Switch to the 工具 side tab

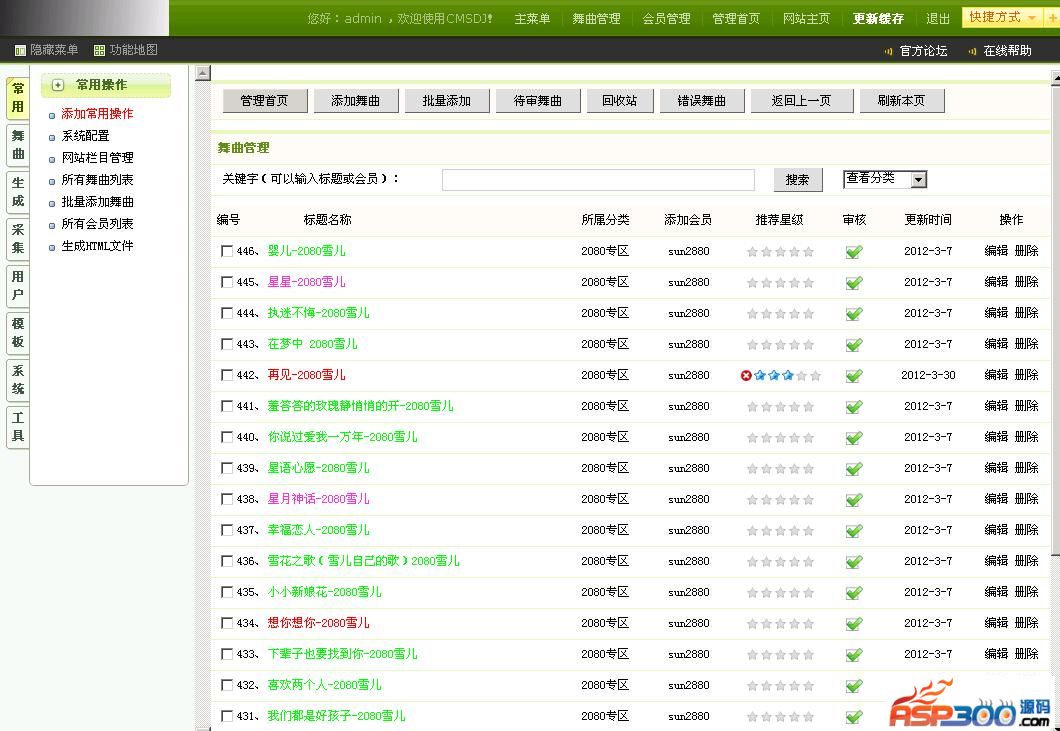pos(18,427)
